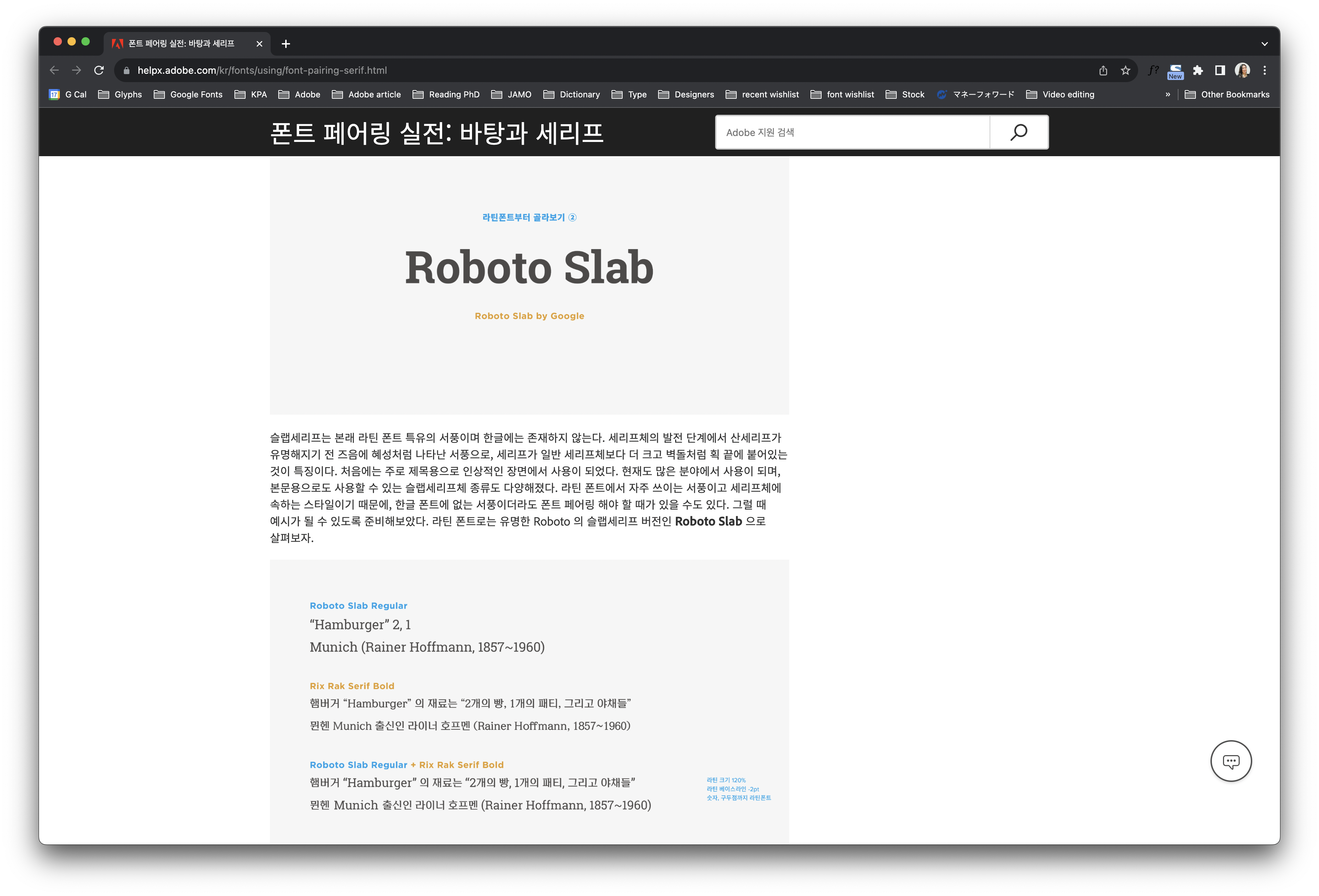Click the page reload icon

(99, 70)
